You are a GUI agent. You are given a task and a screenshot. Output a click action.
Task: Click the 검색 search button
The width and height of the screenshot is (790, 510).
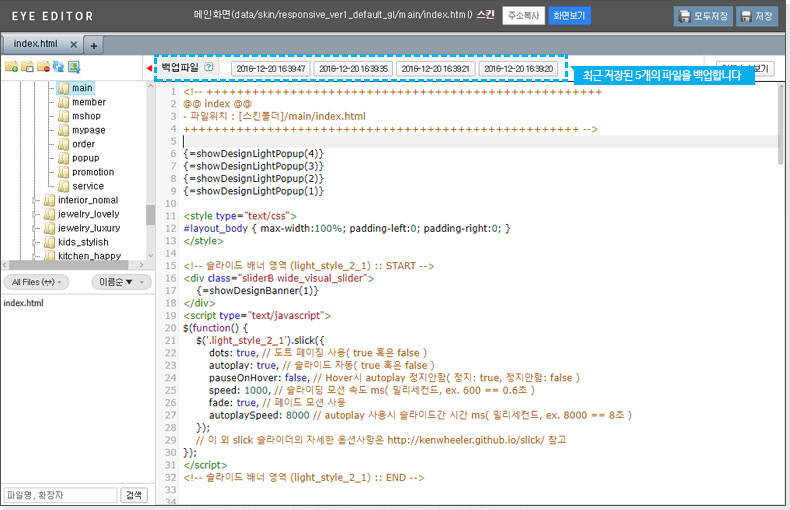point(134,495)
